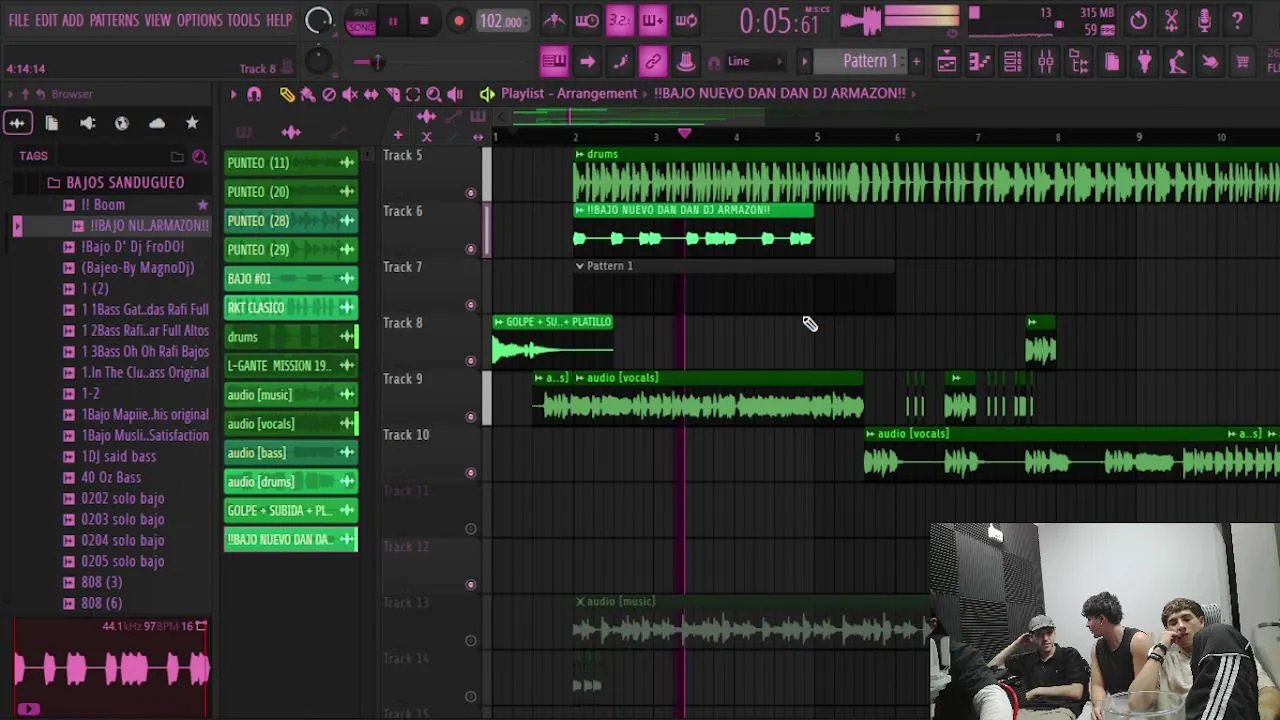
Task: Toggle the metronome
Action: [x=554, y=20]
